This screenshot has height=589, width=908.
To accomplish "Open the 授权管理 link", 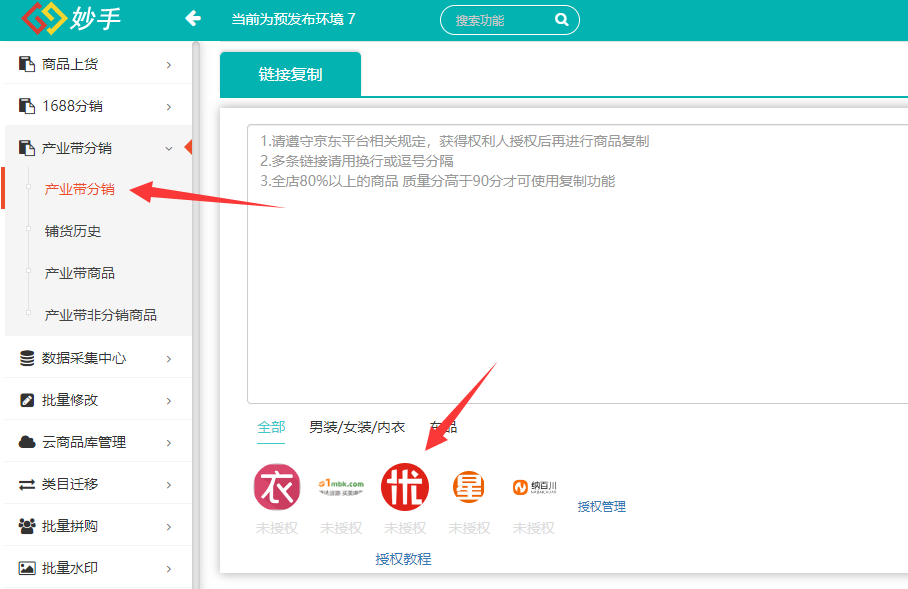I will 601,507.
